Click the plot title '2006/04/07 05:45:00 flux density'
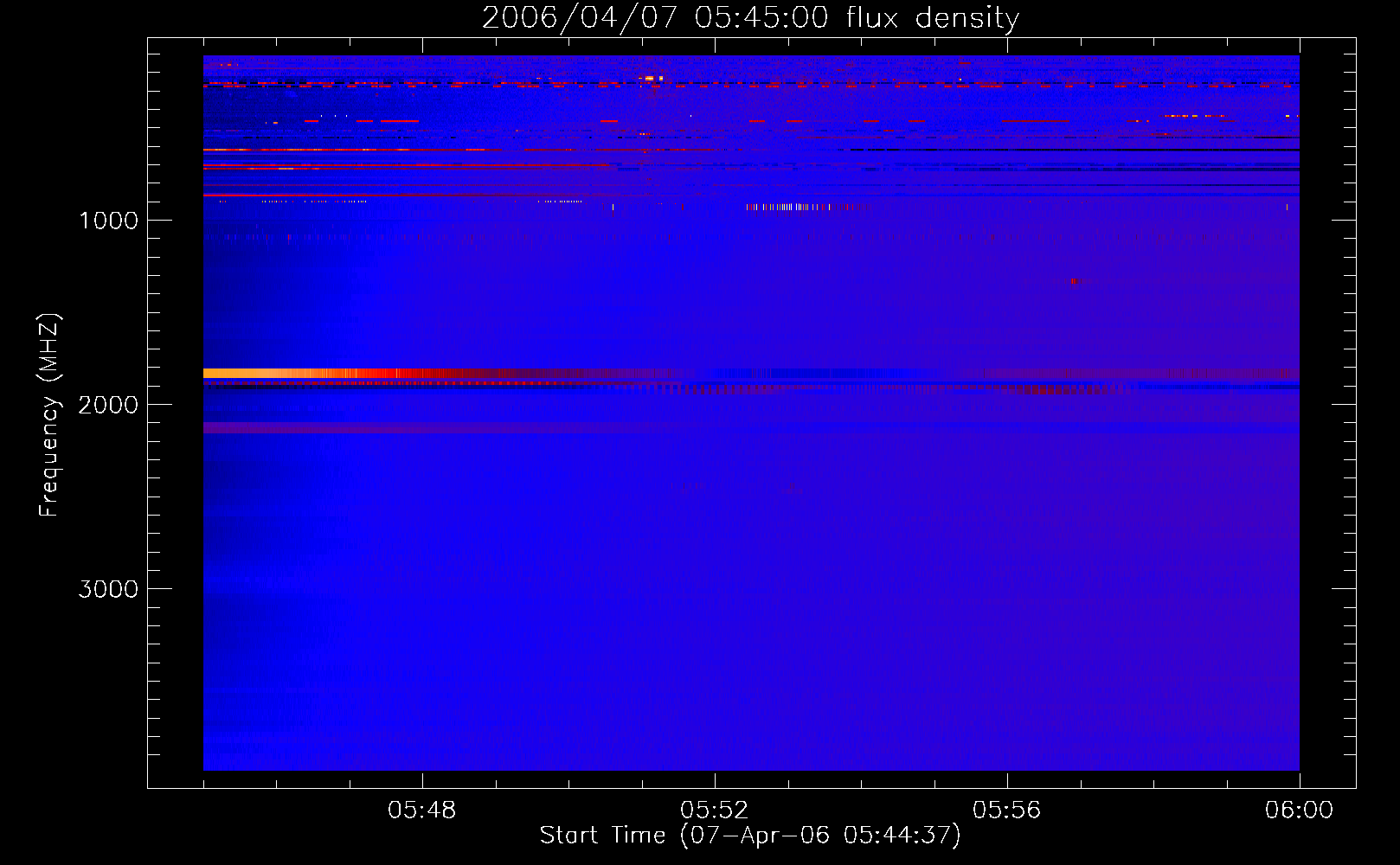 pos(750,17)
